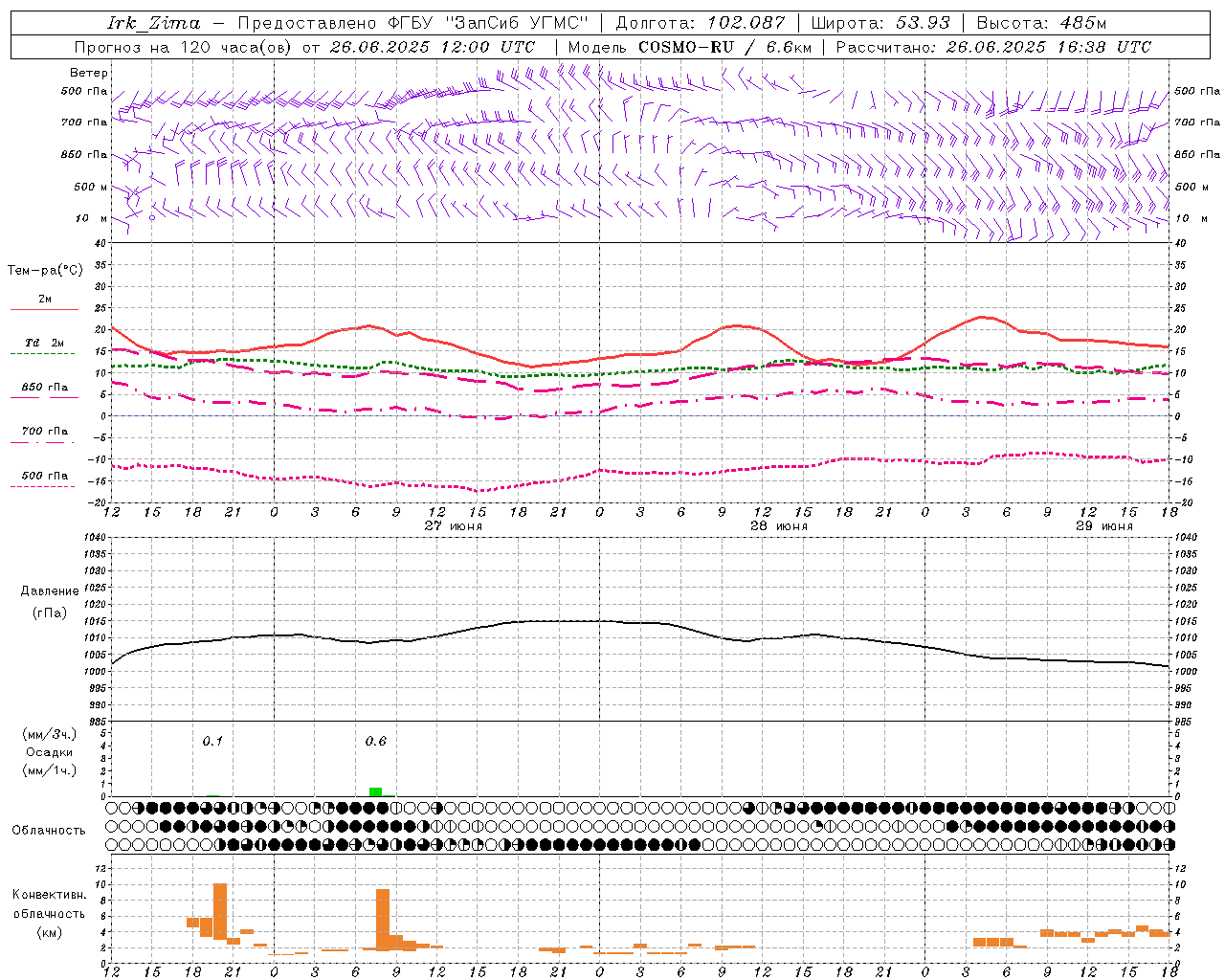Click the station name Irk_Zima

154,23
